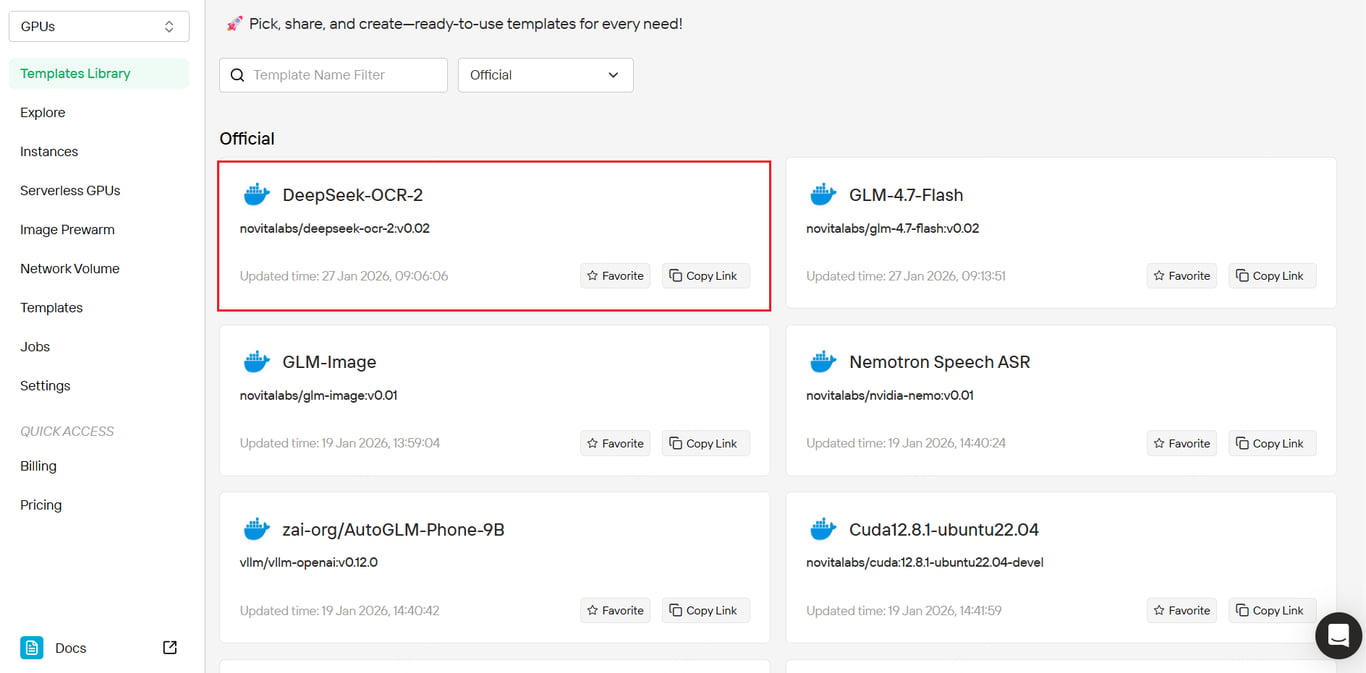Image resolution: width=1366 pixels, height=673 pixels.
Task: Open the GPUs product selector dropdown
Action: coord(99,26)
